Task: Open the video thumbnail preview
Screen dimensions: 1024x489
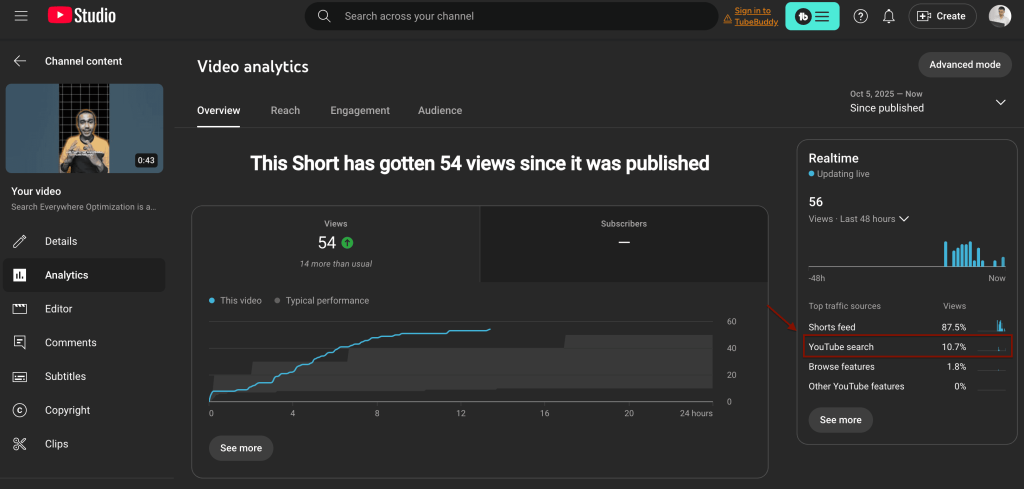Action: coord(84,128)
